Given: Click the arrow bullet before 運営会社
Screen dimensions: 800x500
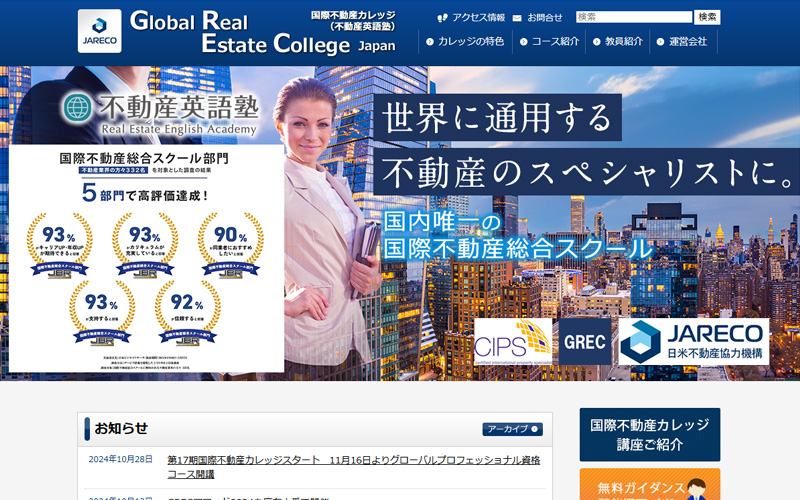Looking at the screenshot, I should point(660,42).
